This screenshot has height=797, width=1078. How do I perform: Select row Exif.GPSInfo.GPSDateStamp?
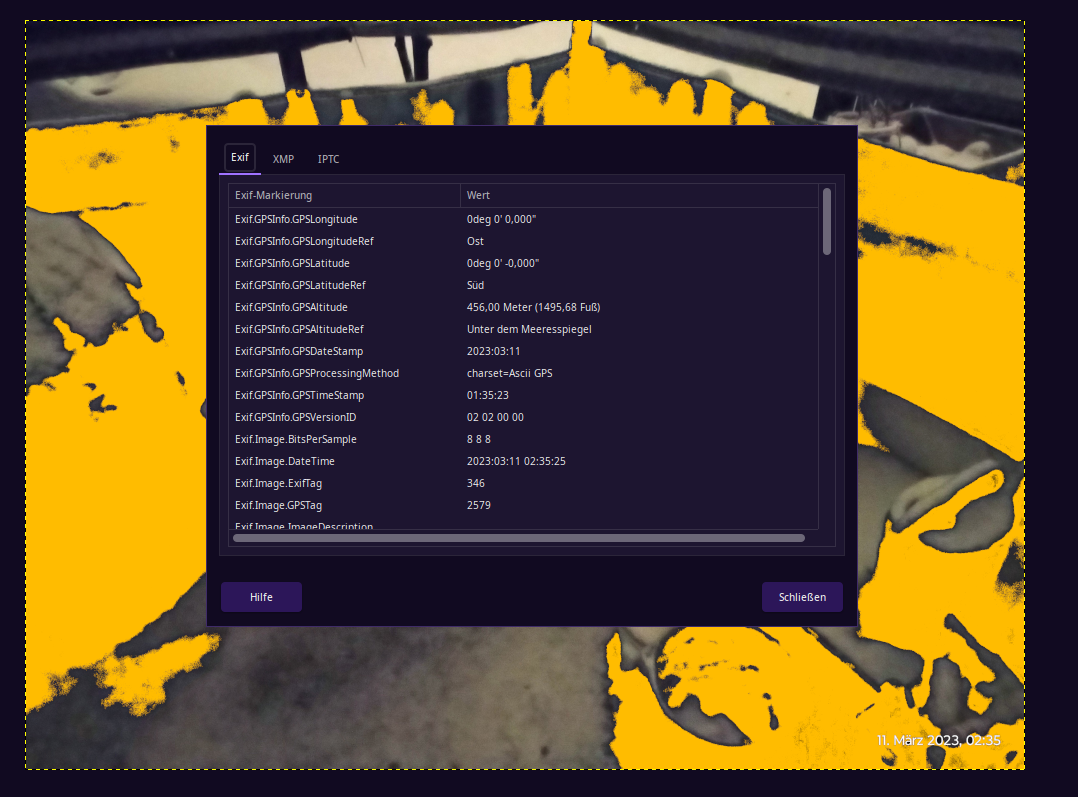(x=523, y=351)
